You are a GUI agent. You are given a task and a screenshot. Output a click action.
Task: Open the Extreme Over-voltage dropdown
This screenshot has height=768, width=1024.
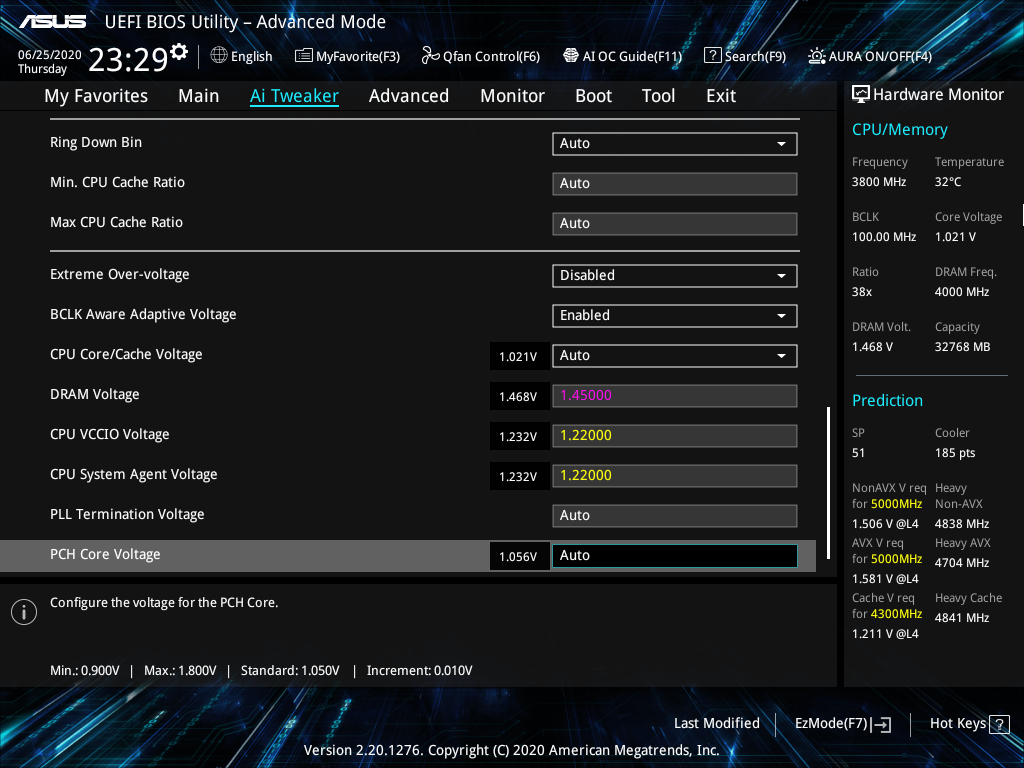click(675, 276)
